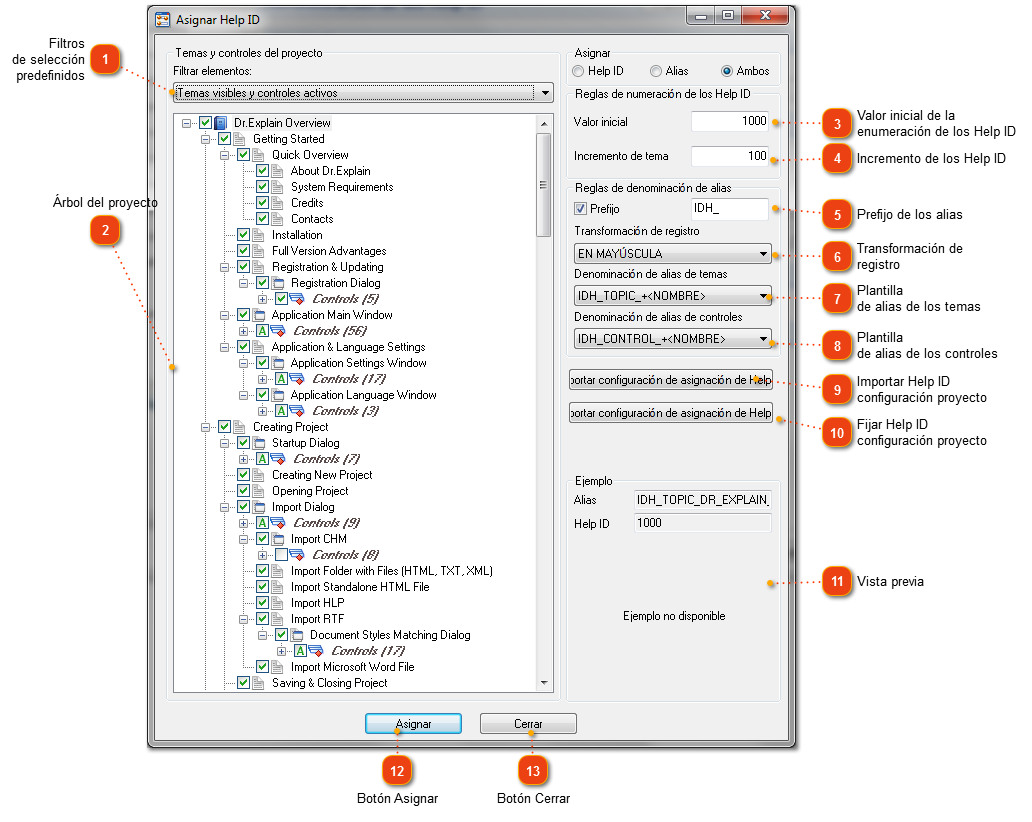Image resolution: width=1032 pixels, height=822 pixels.
Task: Click the Dr.Explain Overview book icon
Action: [220, 123]
